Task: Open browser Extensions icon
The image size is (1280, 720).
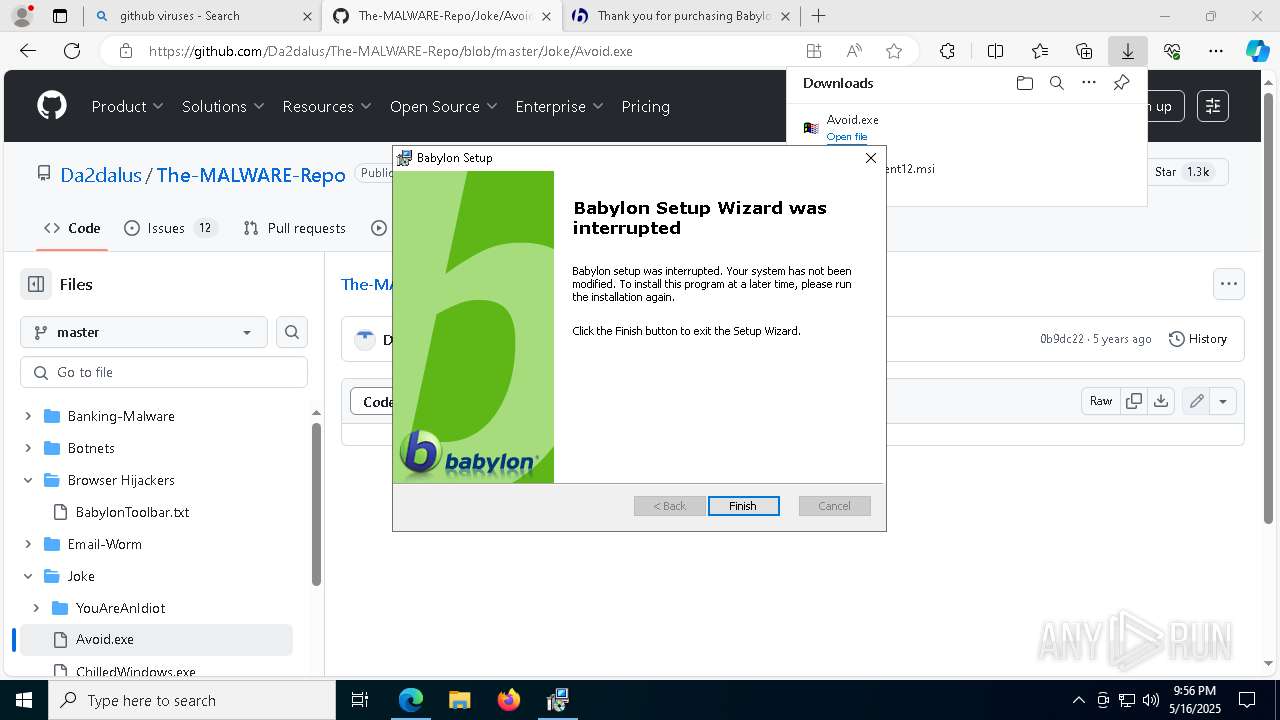Action: (x=947, y=51)
